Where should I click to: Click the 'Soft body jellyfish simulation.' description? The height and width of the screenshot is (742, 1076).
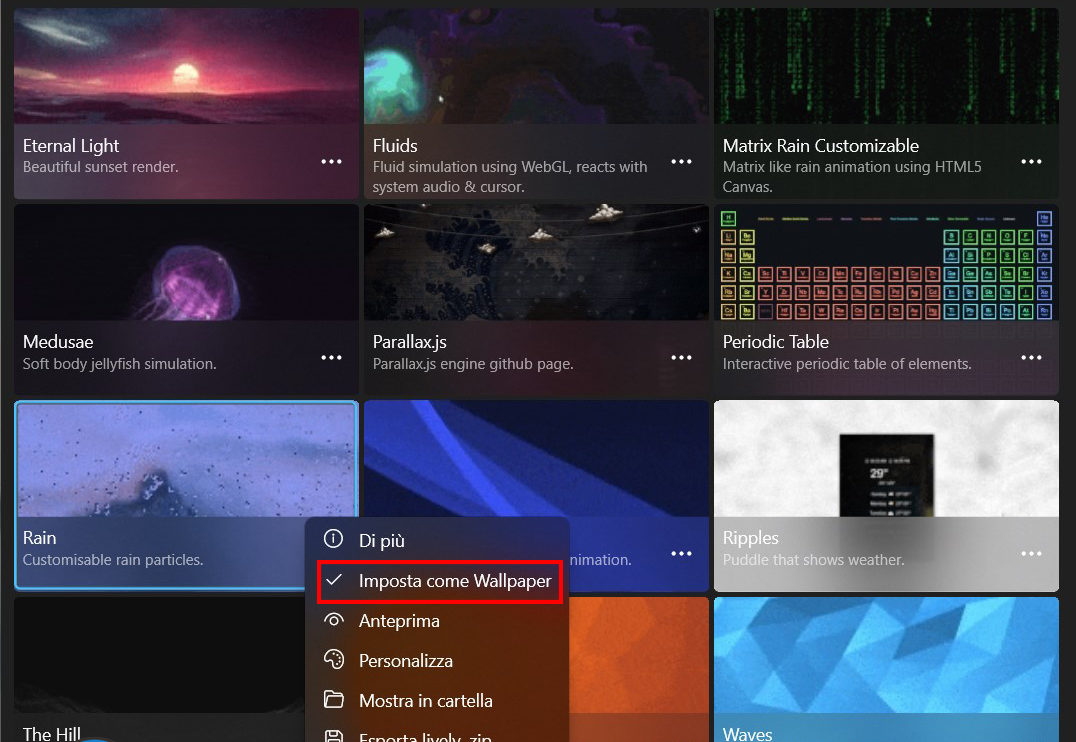[119, 364]
